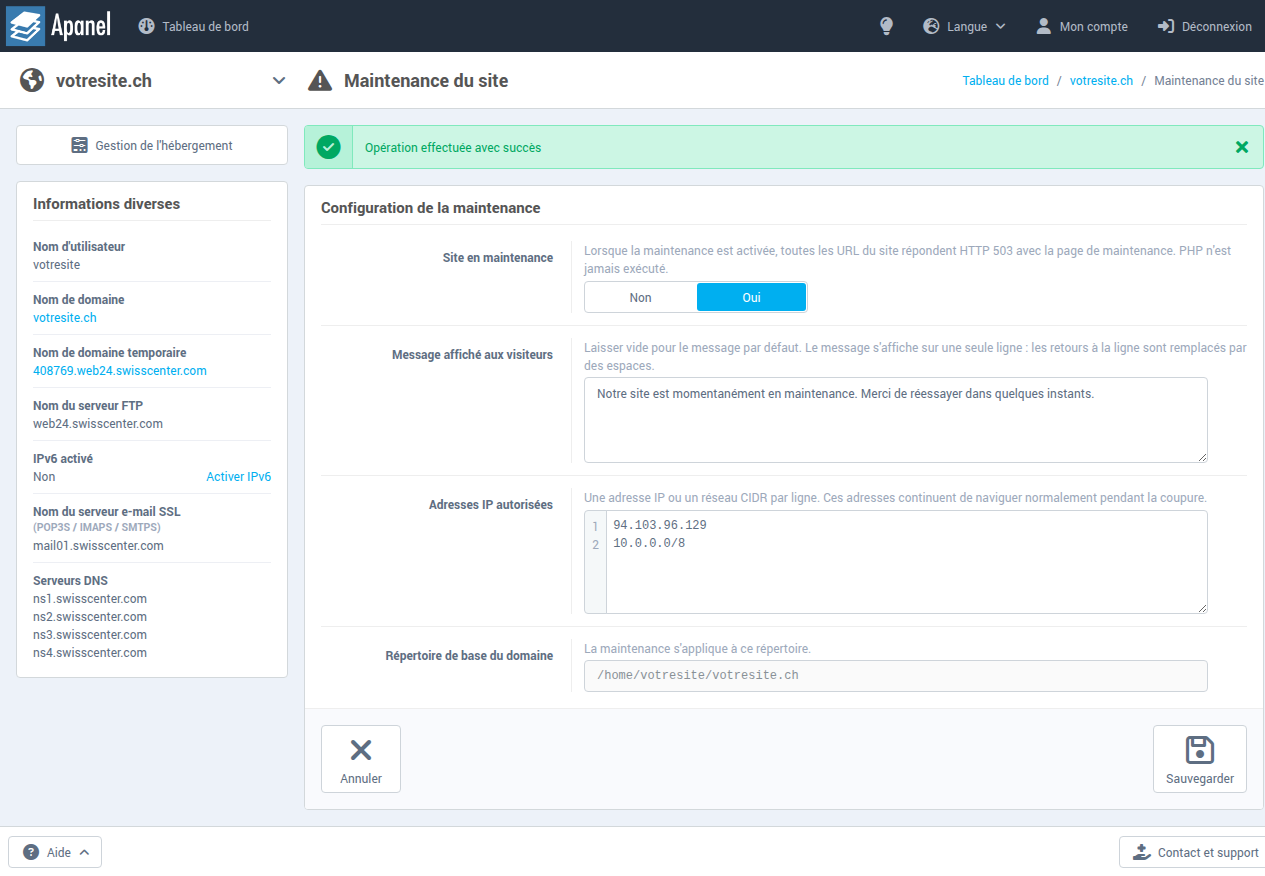Click the globe icon beside votresite.ch
The width and height of the screenshot is (1265, 876).
coord(32,81)
